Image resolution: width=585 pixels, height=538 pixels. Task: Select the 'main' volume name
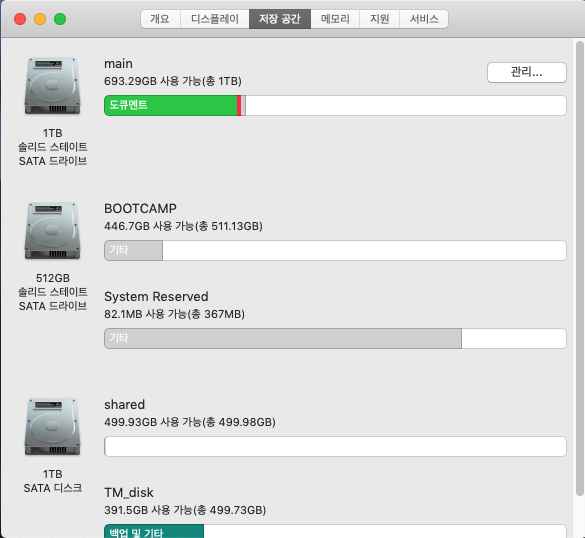(118, 64)
